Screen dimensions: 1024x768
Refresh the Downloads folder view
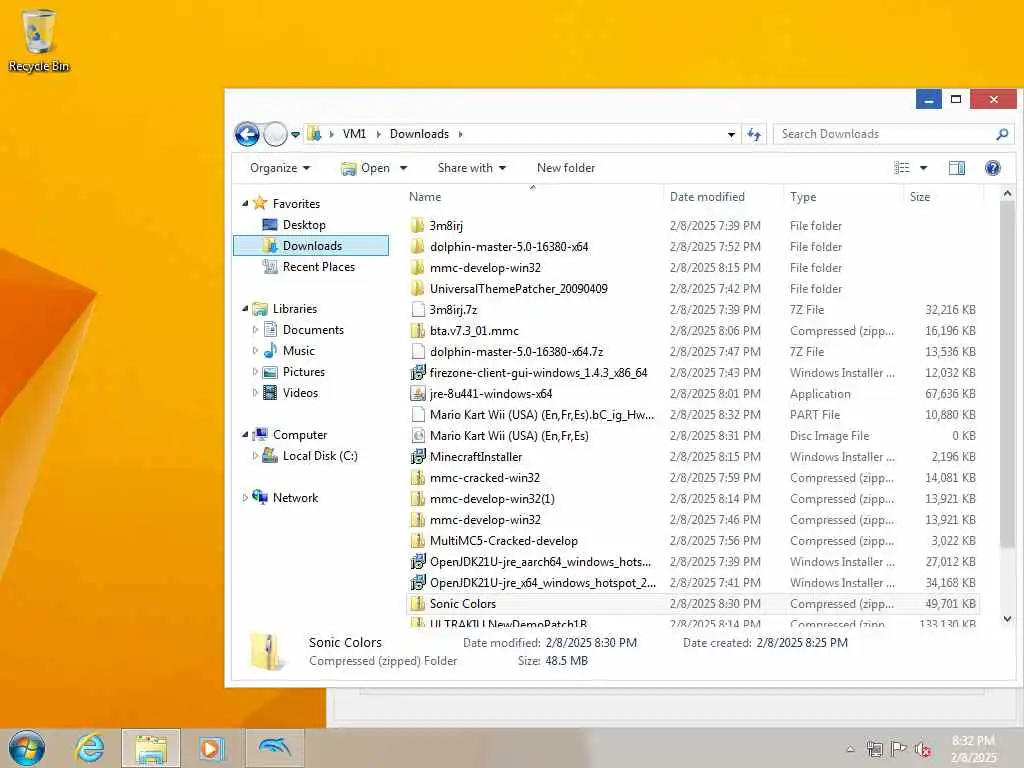[x=754, y=135]
